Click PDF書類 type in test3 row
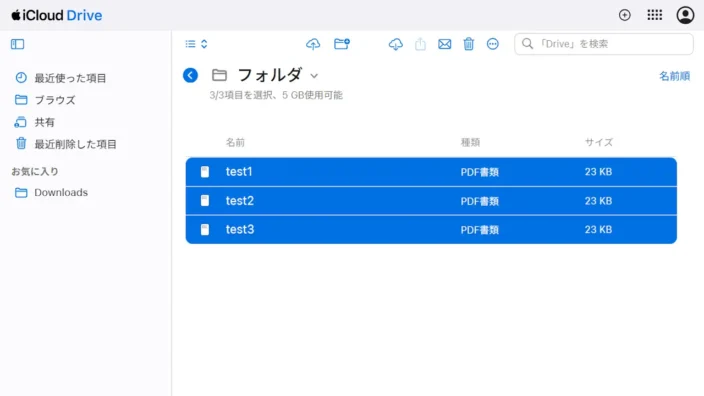 [480, 230]
